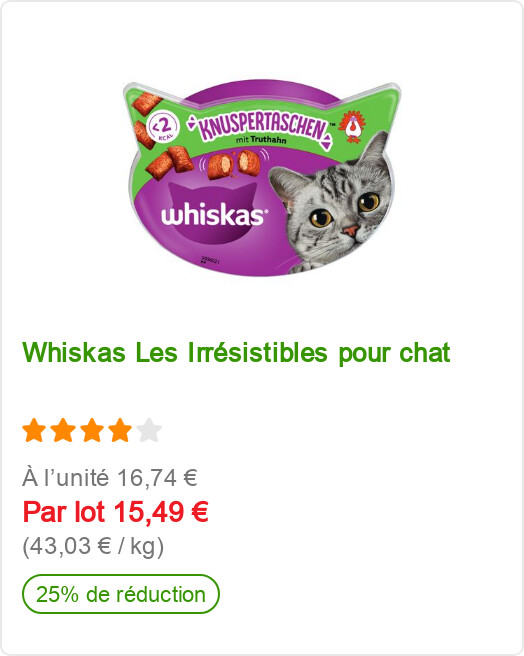
Task: Click the 43,03 € / kg price text
Action: 93,546
